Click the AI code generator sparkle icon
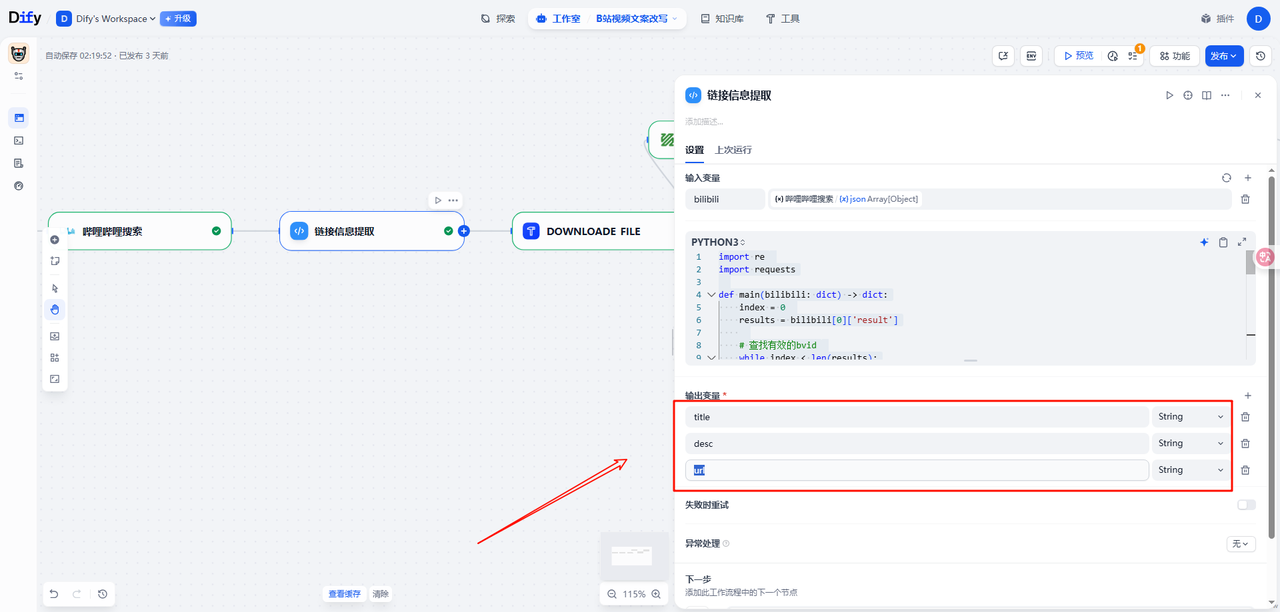1280x612 pixels. 1204,242
